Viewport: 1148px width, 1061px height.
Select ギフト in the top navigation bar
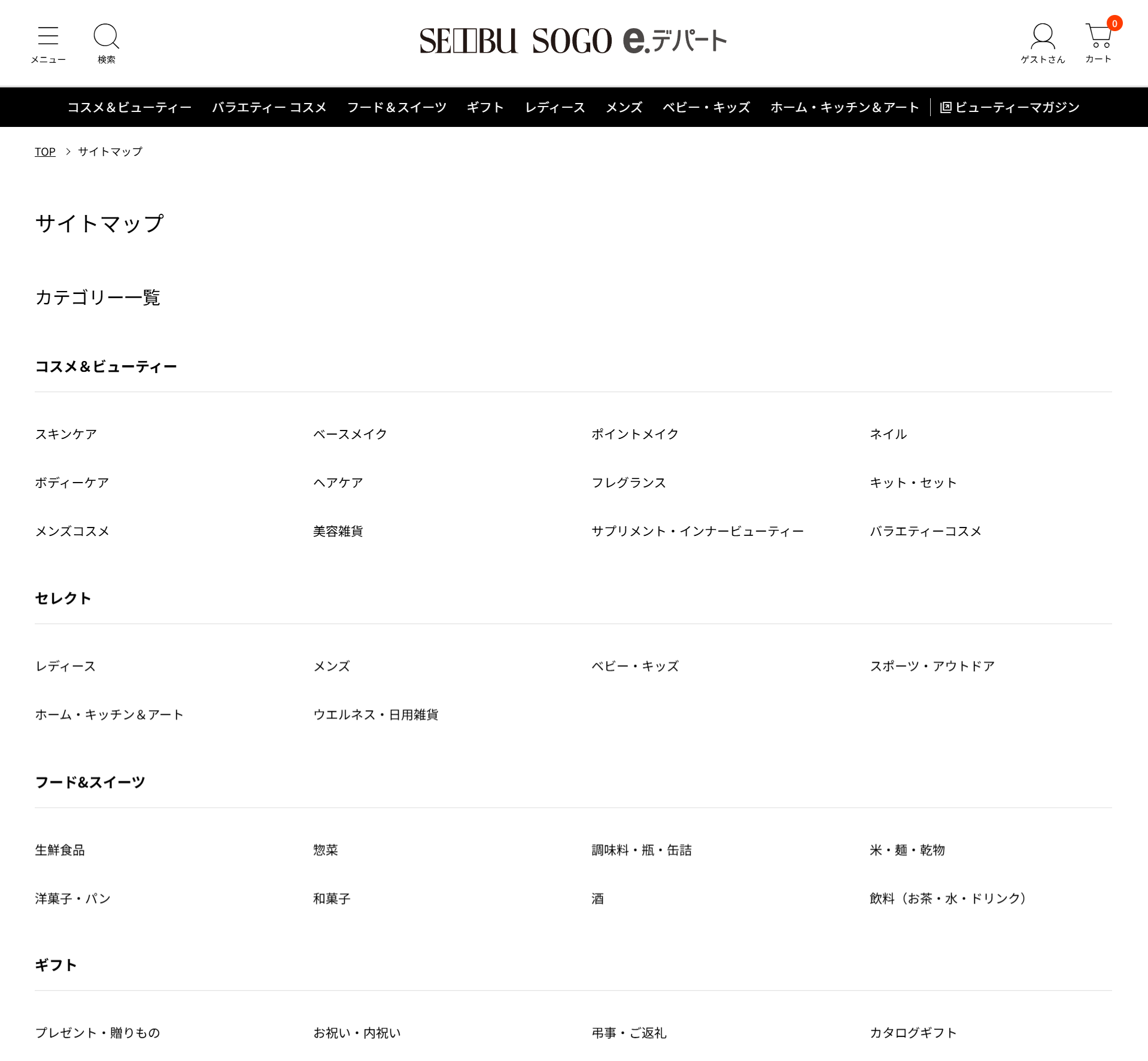pyautogui.click(x=485, y=107)
